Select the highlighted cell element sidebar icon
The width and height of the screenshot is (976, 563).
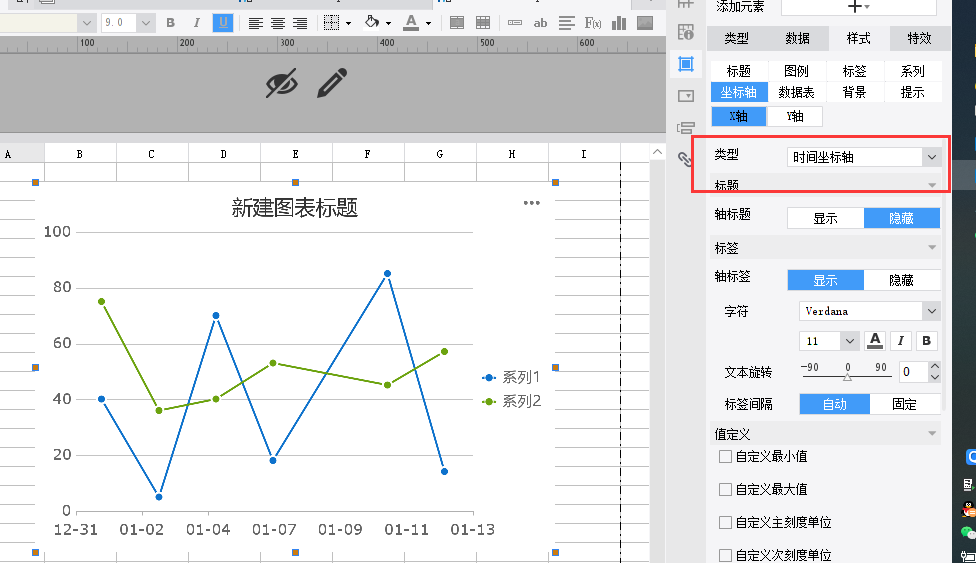click(686, 64)
